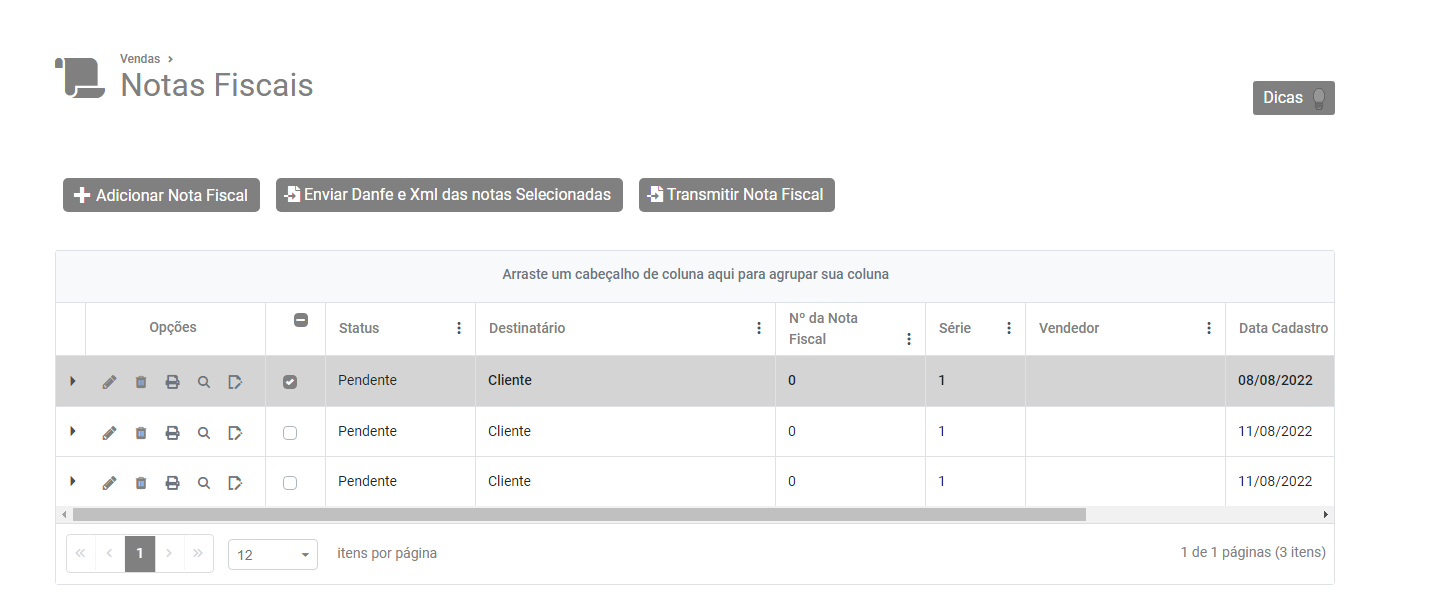Select page 1 in the pager
1439x594 pixels.
(x=140, y=553)
